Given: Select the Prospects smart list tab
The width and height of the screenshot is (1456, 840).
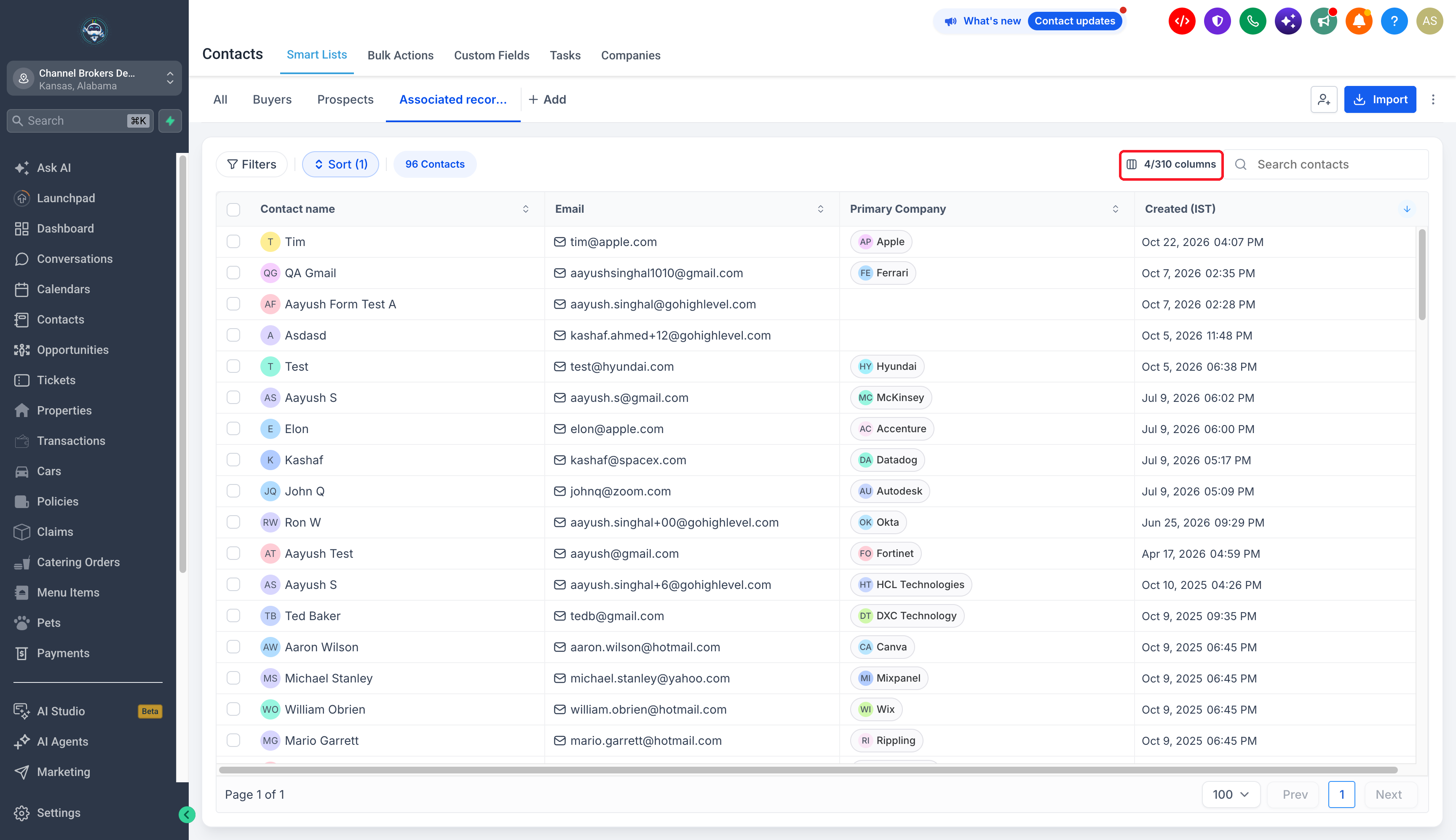Looking at the screenshot, I should pos(345,99).
